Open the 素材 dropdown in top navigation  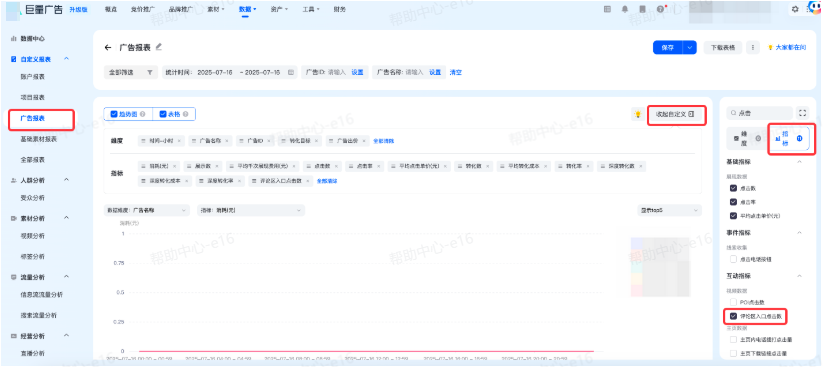216,9
